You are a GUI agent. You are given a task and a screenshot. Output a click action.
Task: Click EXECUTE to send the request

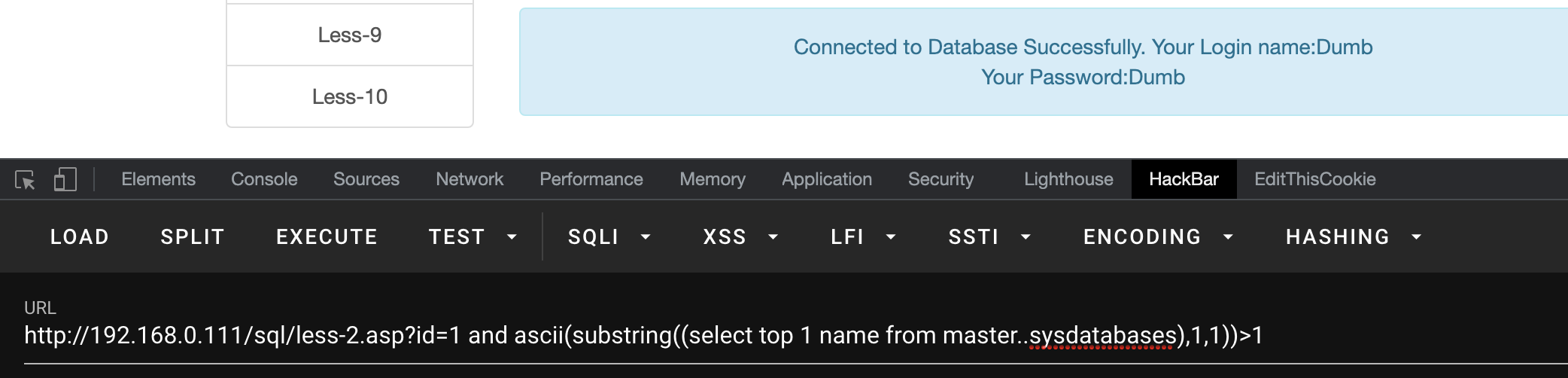coord(327,237)
